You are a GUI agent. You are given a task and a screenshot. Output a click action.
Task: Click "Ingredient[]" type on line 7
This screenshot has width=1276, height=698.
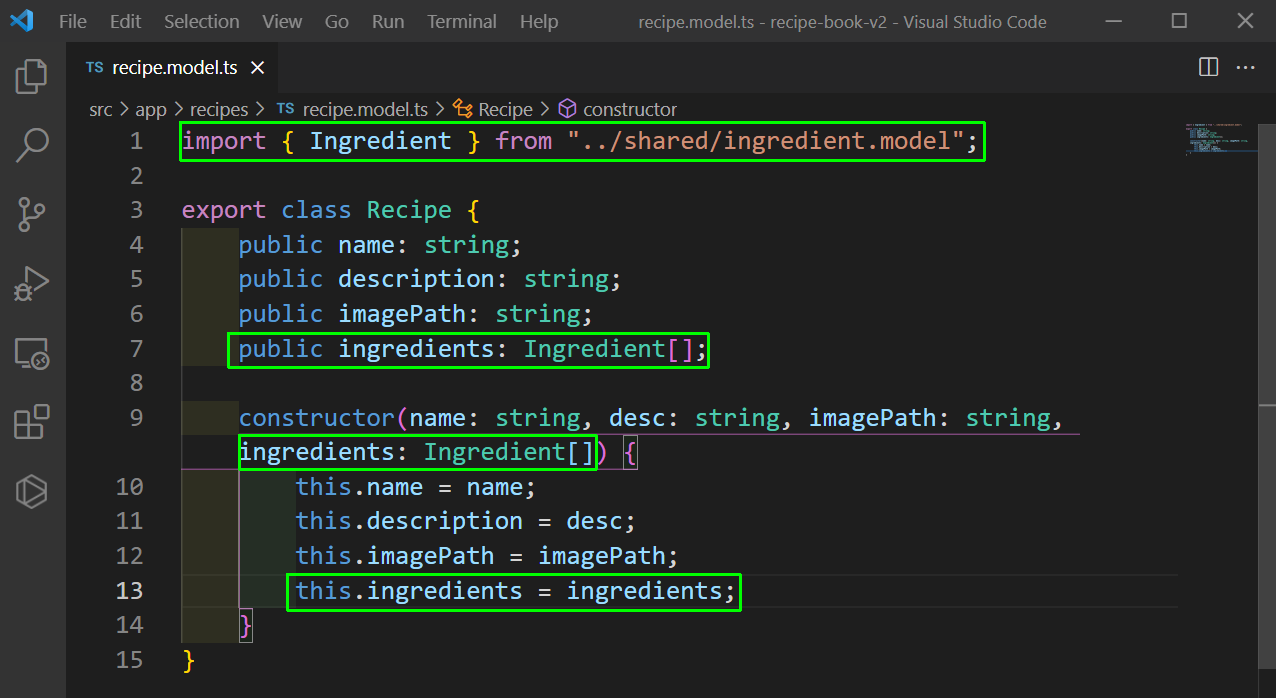point(609,348)
